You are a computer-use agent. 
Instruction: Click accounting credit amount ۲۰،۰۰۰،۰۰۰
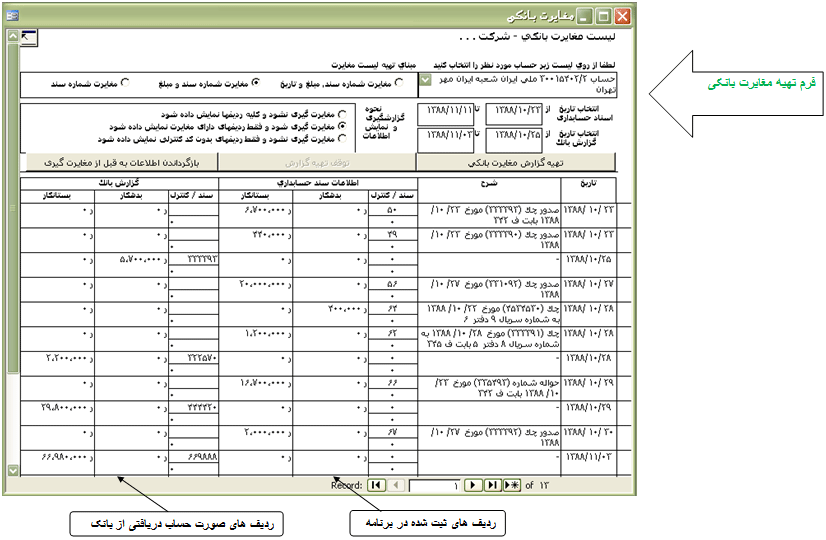click(x=265, y=284)
